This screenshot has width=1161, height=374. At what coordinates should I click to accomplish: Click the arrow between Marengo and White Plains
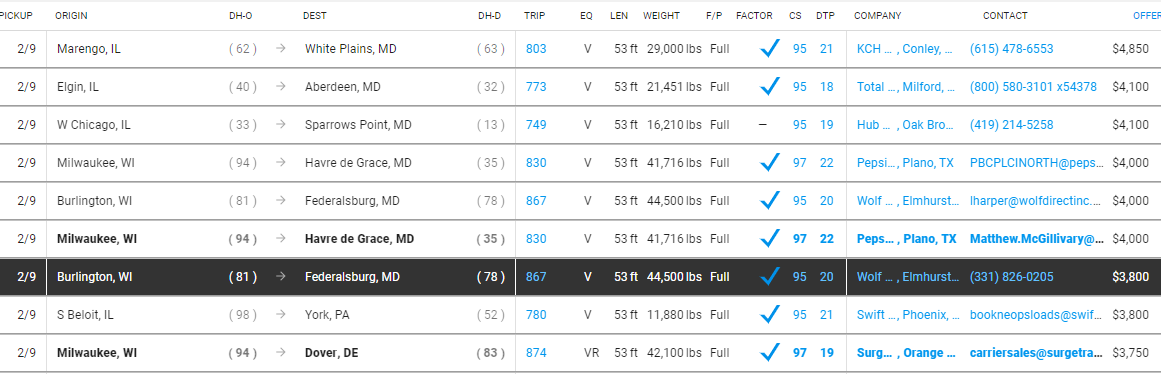point(281,49)
